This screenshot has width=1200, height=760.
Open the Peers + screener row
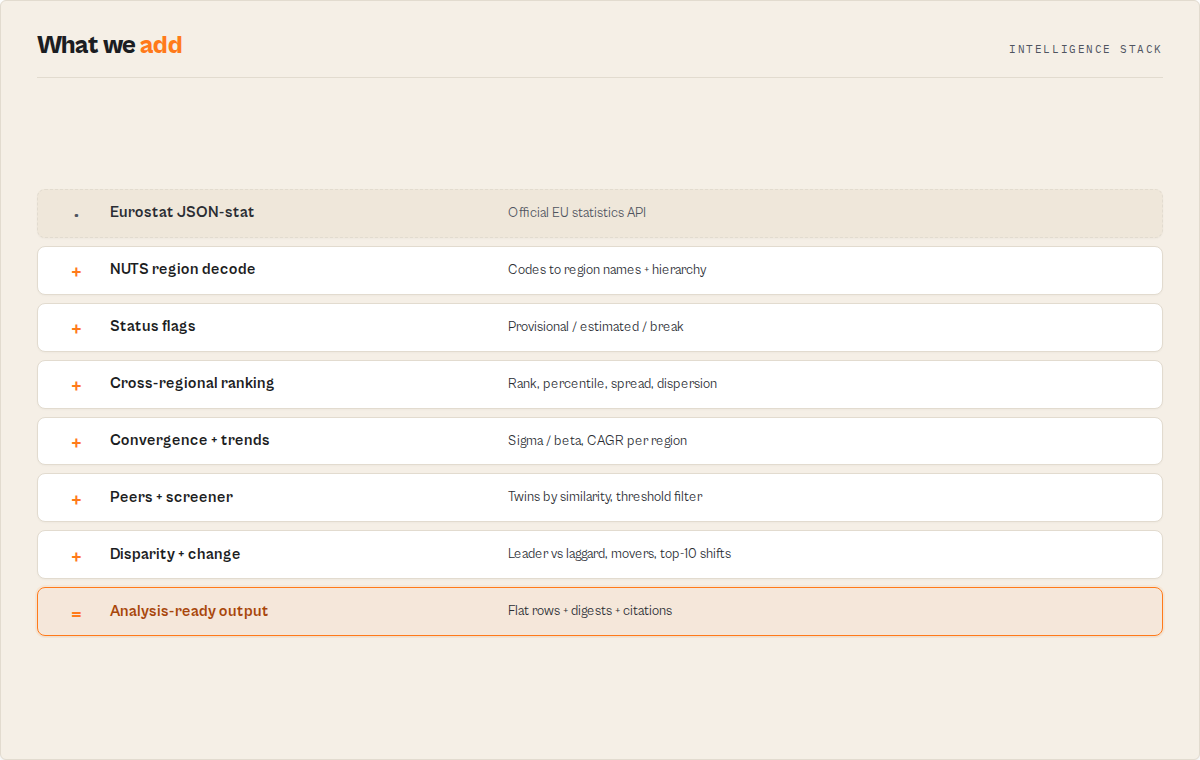coord(600,498)
